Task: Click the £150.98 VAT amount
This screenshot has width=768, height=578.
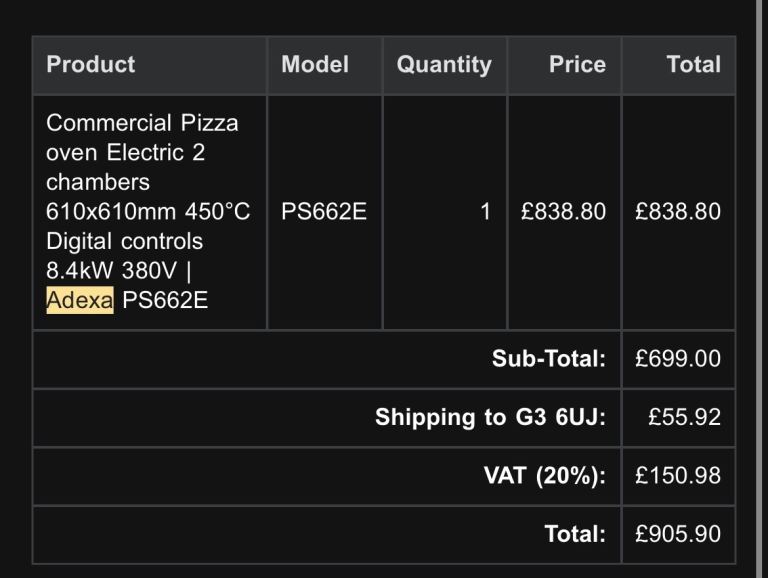Action: 678,476
